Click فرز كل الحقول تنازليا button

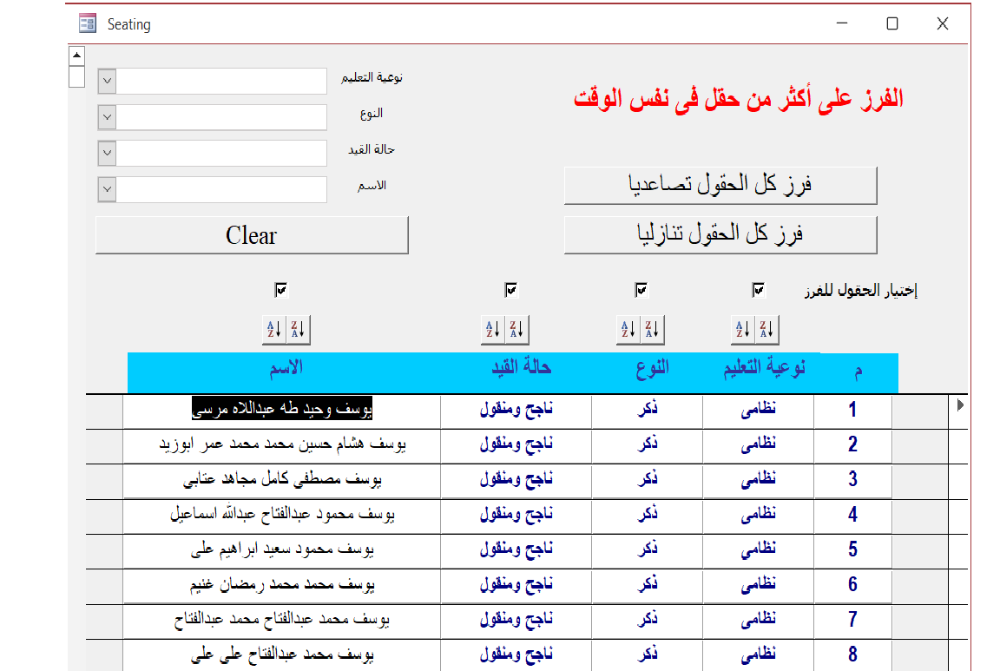pos(721,235)
